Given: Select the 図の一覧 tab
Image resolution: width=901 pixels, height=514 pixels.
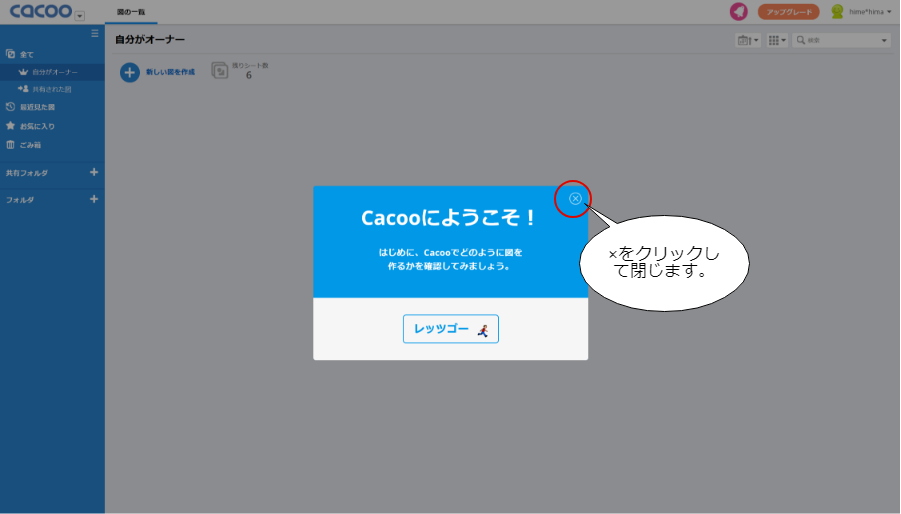Looking at the screenshot, I should coord(131,12).
